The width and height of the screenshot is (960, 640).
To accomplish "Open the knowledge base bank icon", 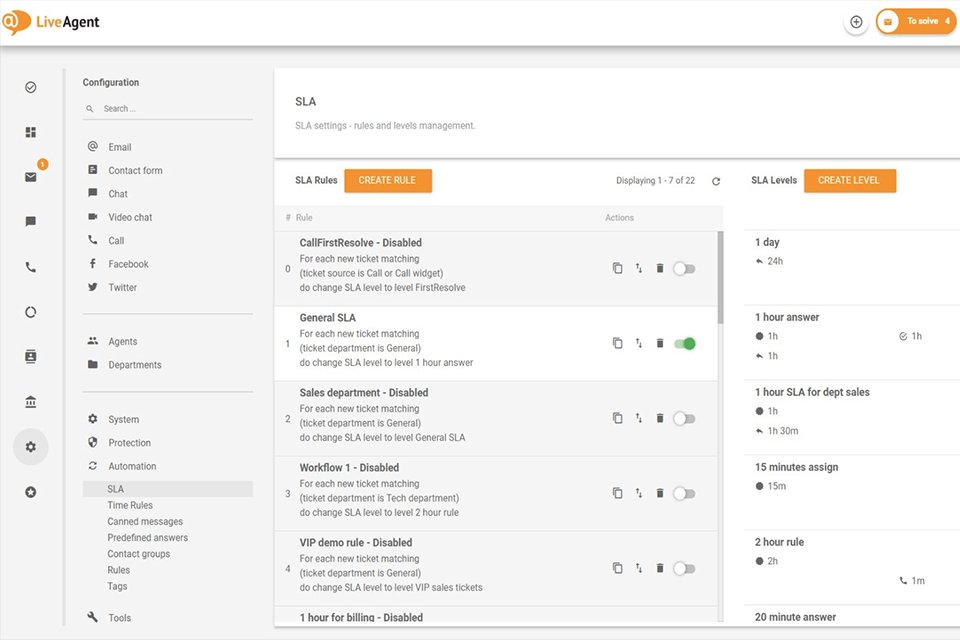I will click(31, 402).
